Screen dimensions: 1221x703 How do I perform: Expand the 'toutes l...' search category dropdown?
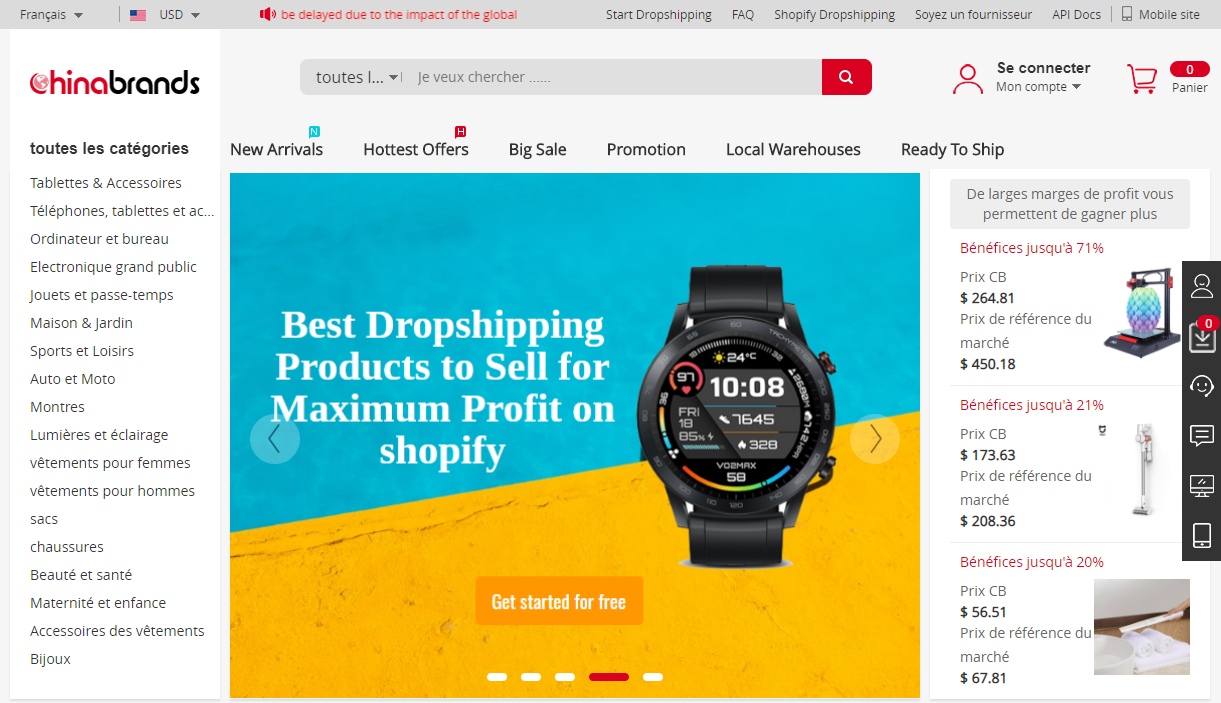point(357,77)
